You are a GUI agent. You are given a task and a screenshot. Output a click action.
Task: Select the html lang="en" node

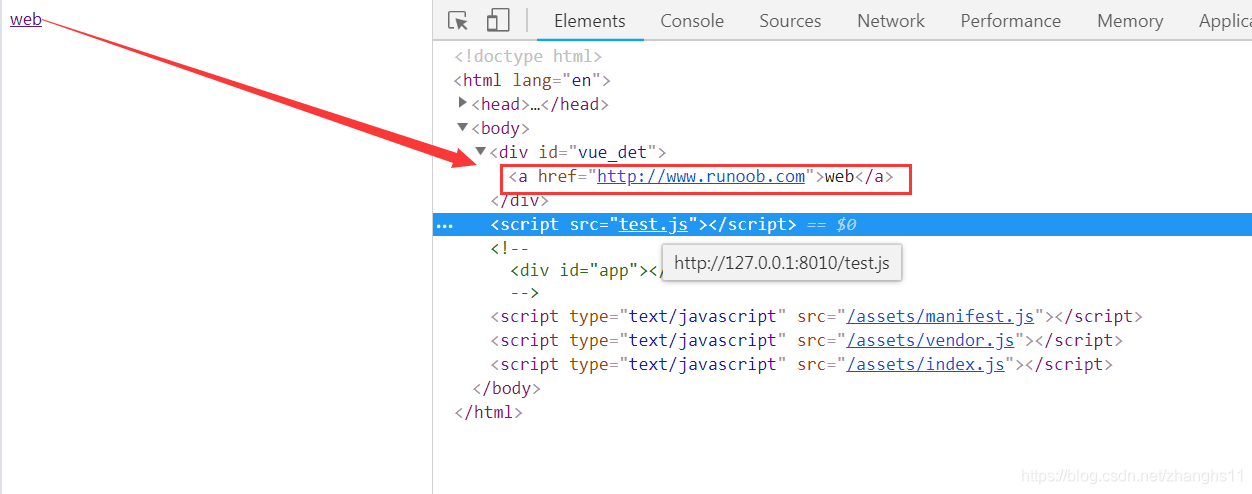(532, 81)
